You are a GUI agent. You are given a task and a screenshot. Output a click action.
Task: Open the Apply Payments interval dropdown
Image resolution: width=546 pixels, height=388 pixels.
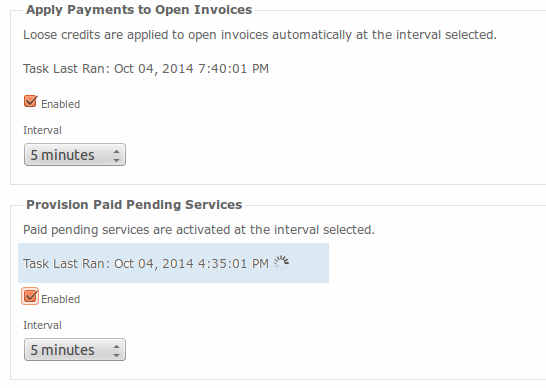click(x=75, y=155)
